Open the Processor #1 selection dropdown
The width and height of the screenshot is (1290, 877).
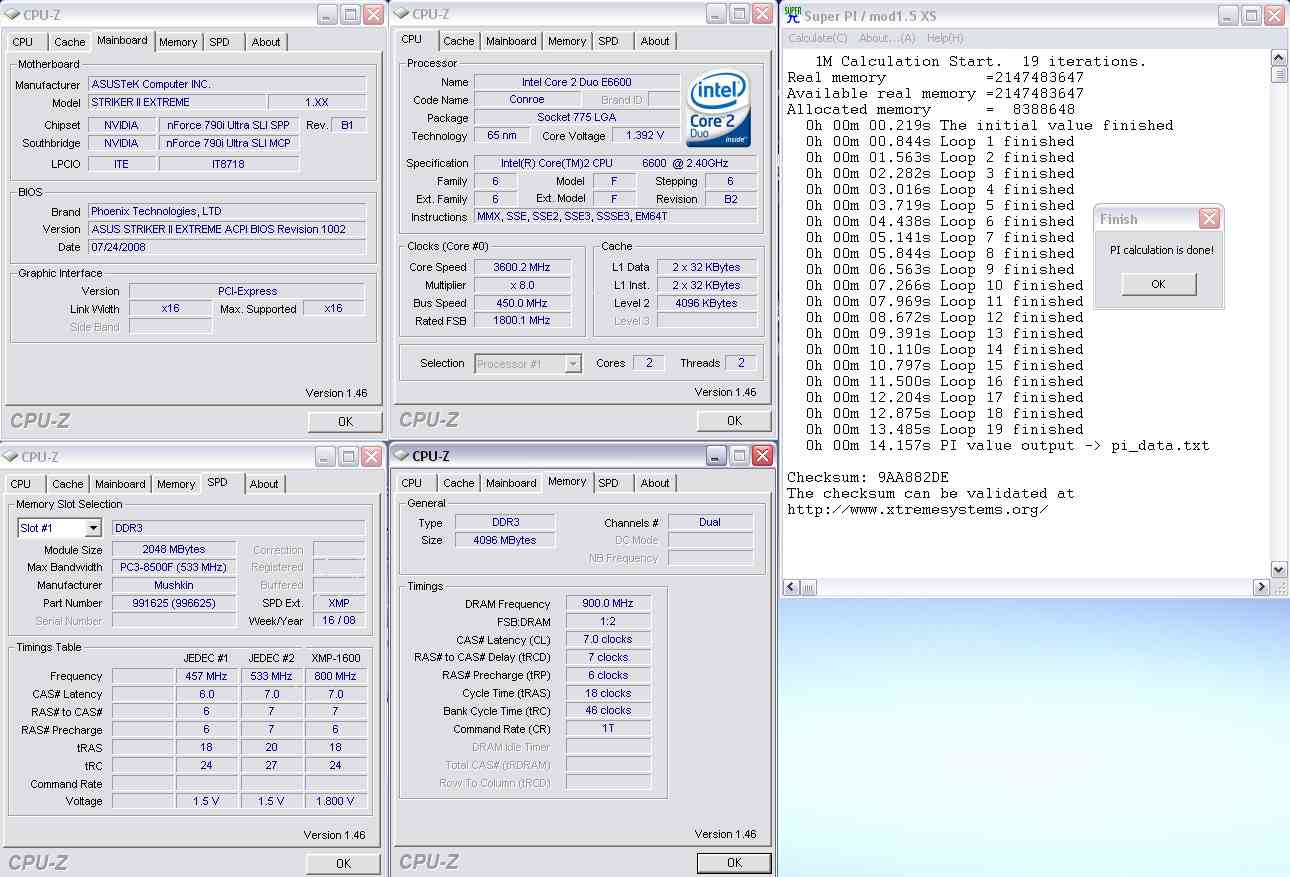pos(573,364)
